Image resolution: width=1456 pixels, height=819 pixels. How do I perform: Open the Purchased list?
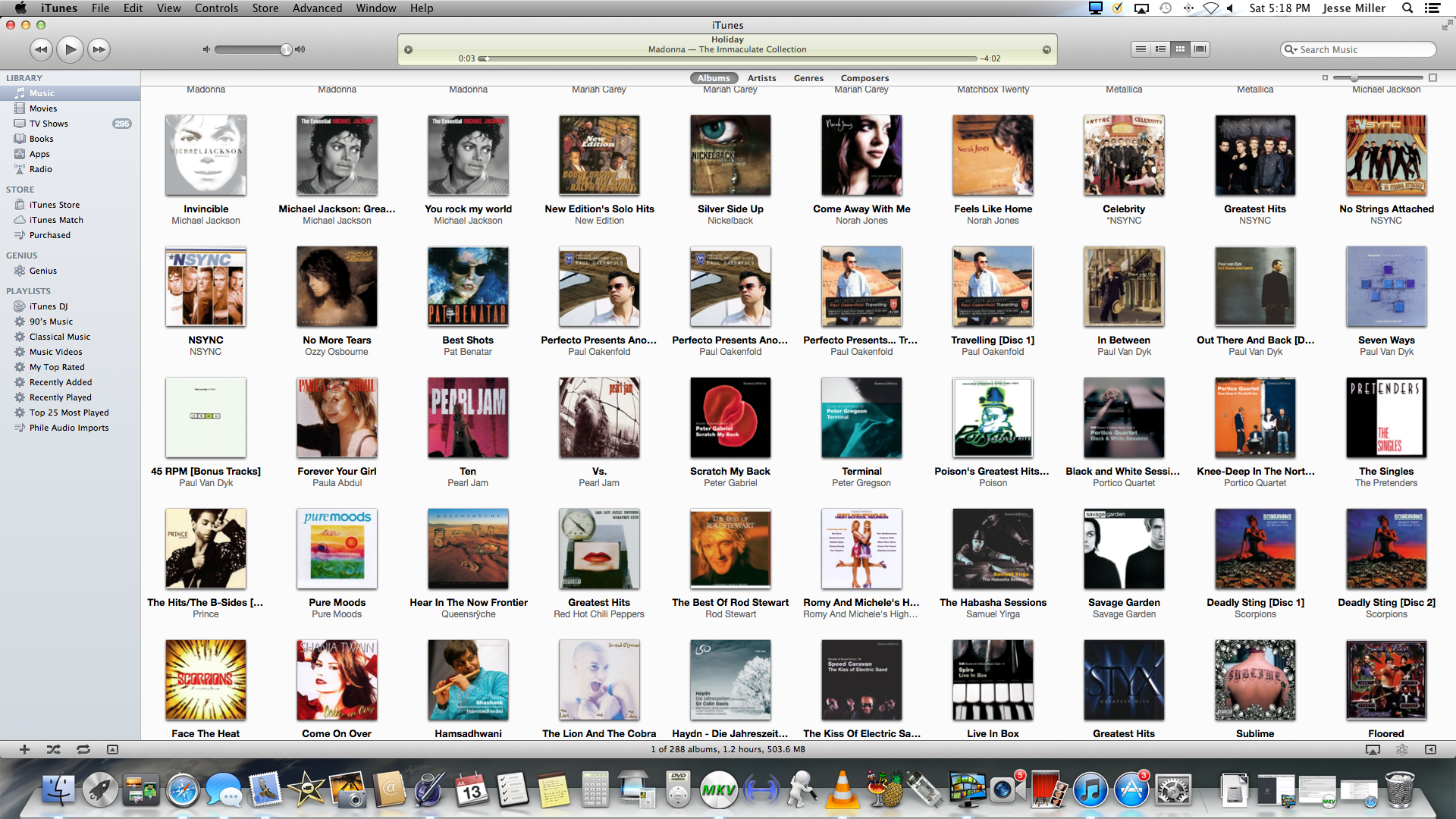click(70, 235)
